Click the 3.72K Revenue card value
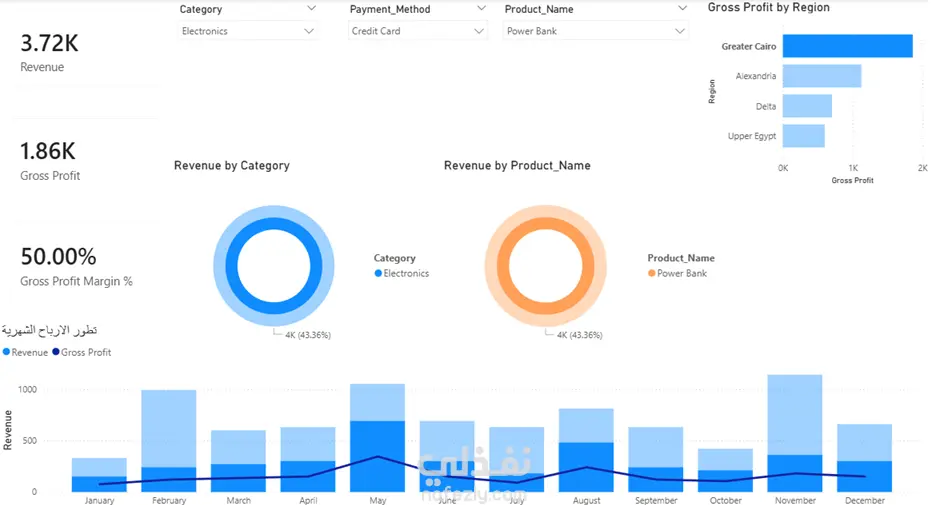 pyautogui.click(x=50, y=43)
